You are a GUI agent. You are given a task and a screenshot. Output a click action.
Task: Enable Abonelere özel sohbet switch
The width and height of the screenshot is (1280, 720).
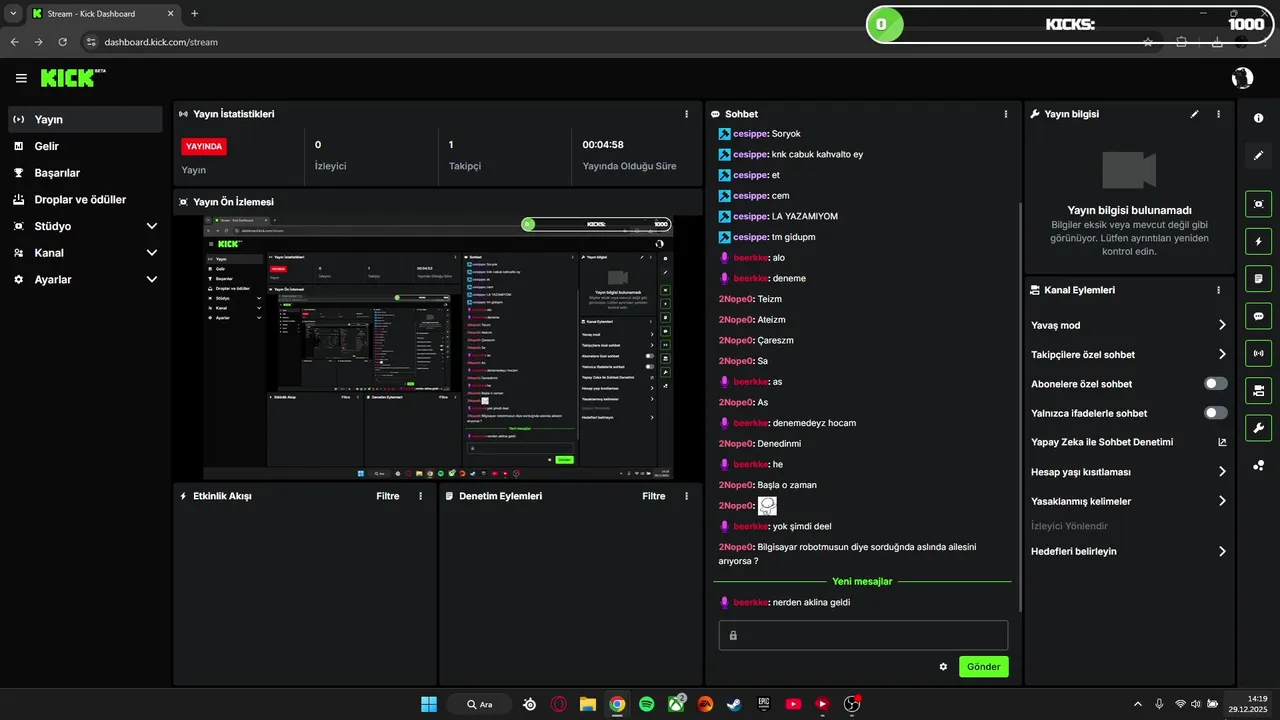[x=1216, y=384]
